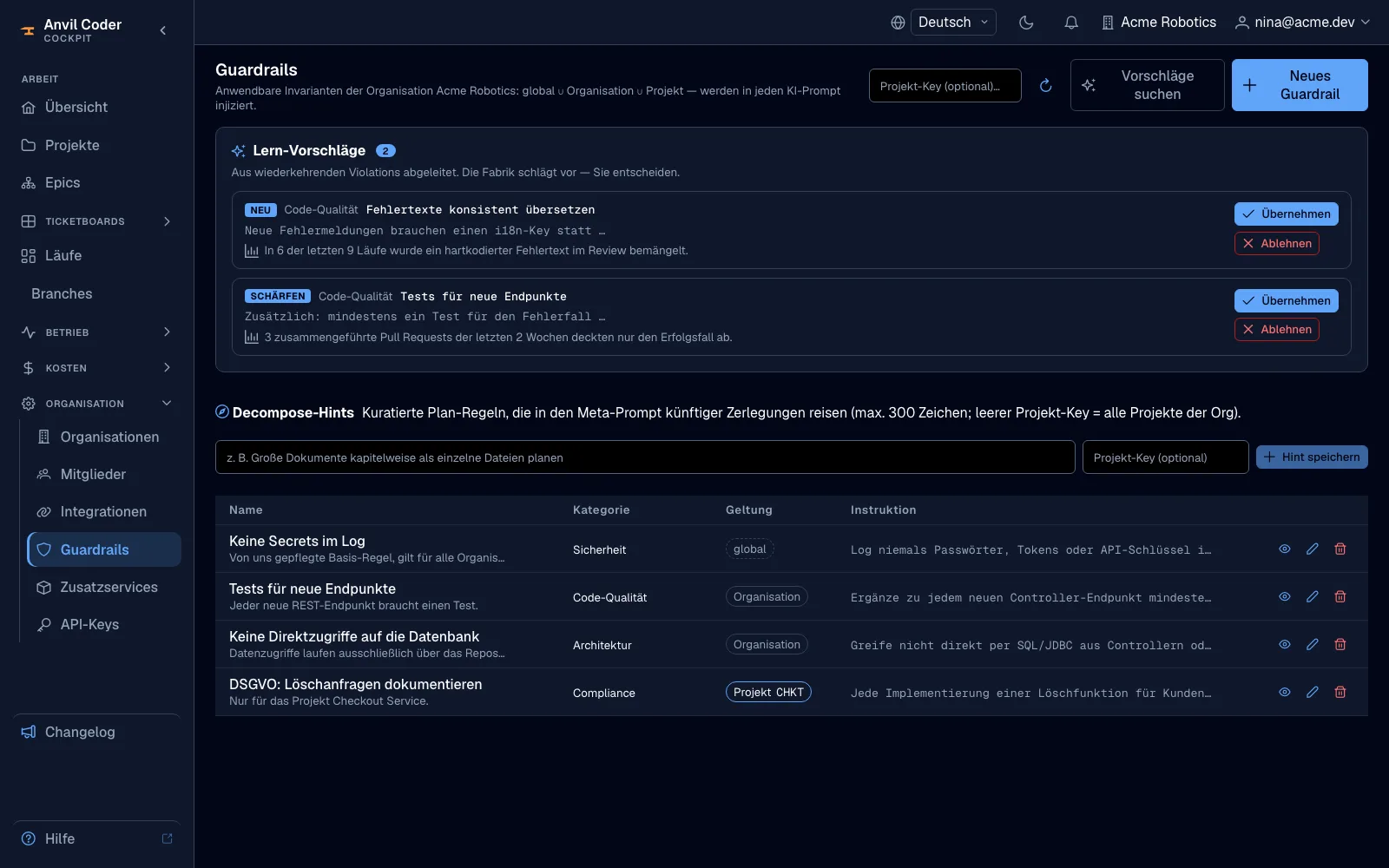This screenshot has height=868, width=1389.
Task: Edit Keine Direktzugriffe auf die Datenbank guardrail
Action: point(1313,644)
